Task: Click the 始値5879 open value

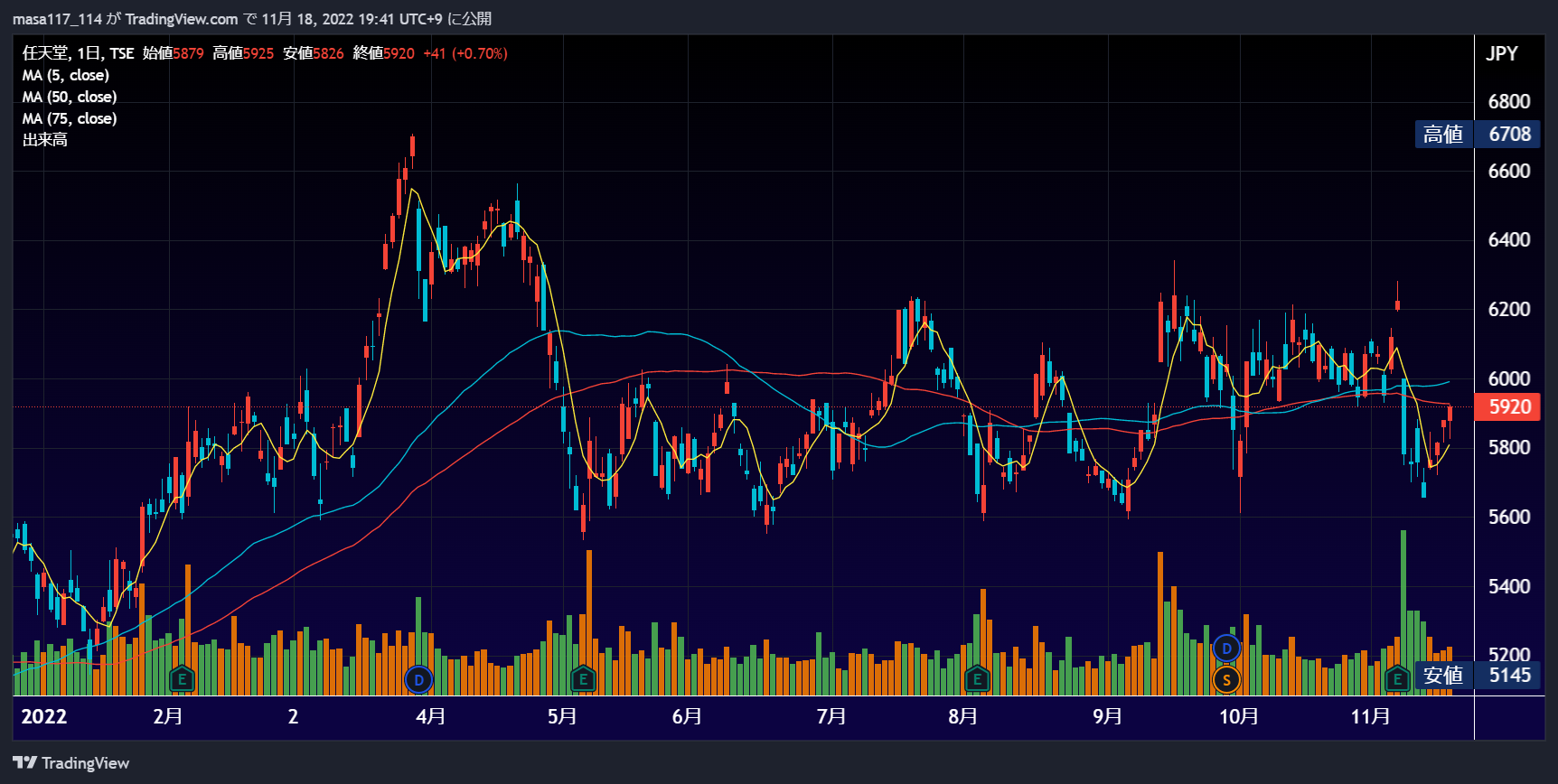Action: (x=174, y=53)
